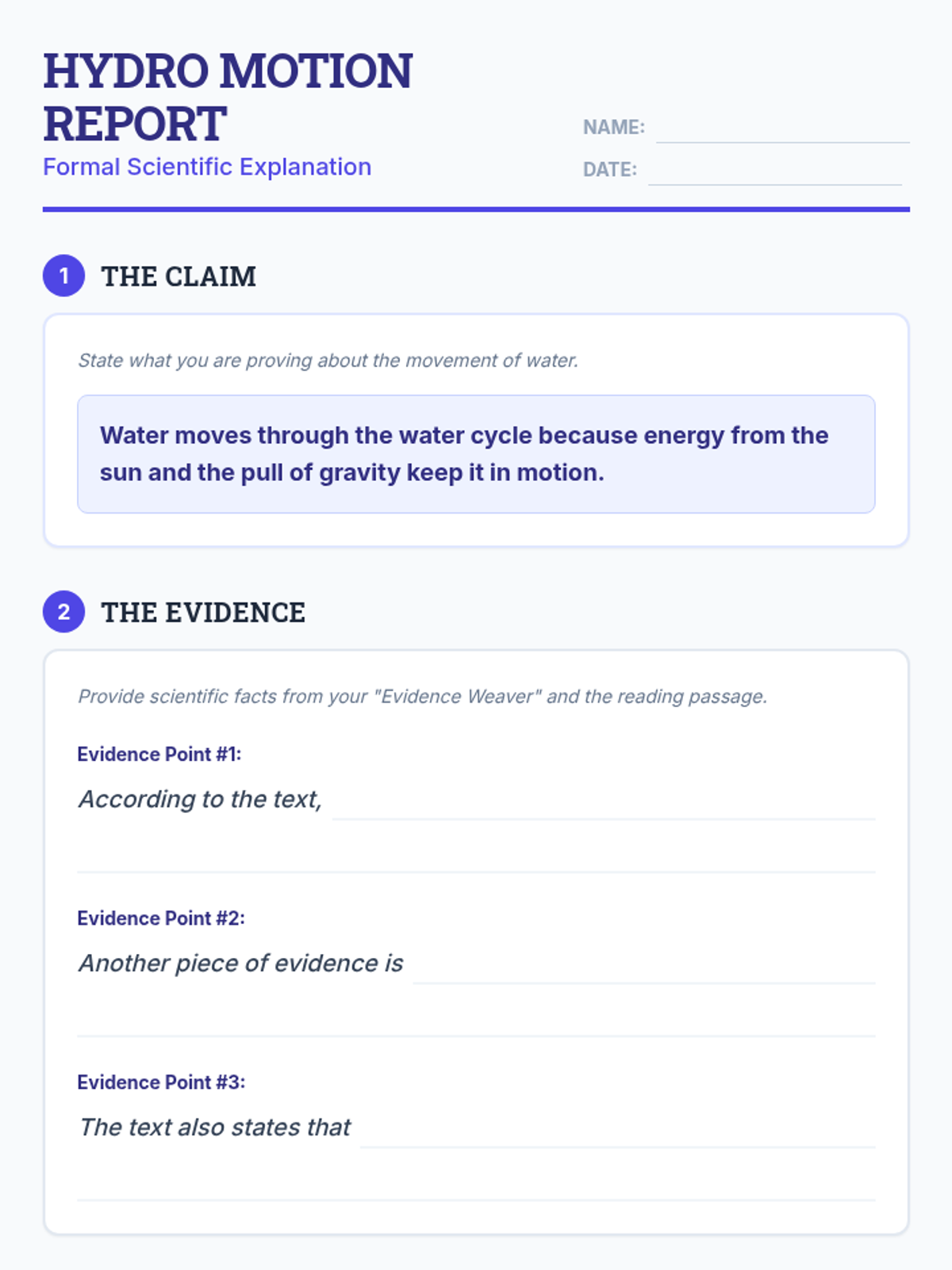
Task: Click the 'Provide scientific facts' instruction text
Action: (x=422, y=696)
